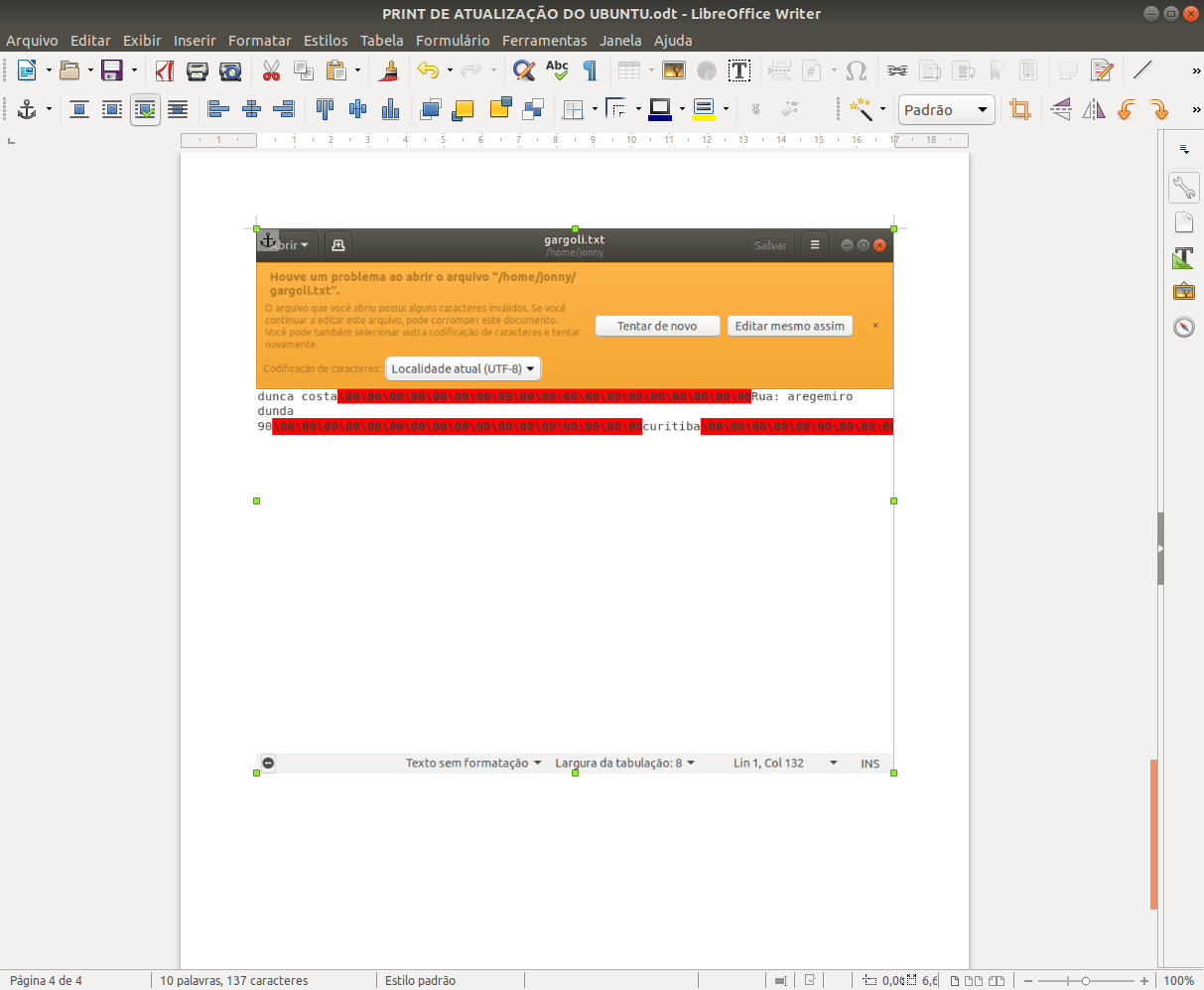Open the image filter wand dropdown arrow

(881, 109)
